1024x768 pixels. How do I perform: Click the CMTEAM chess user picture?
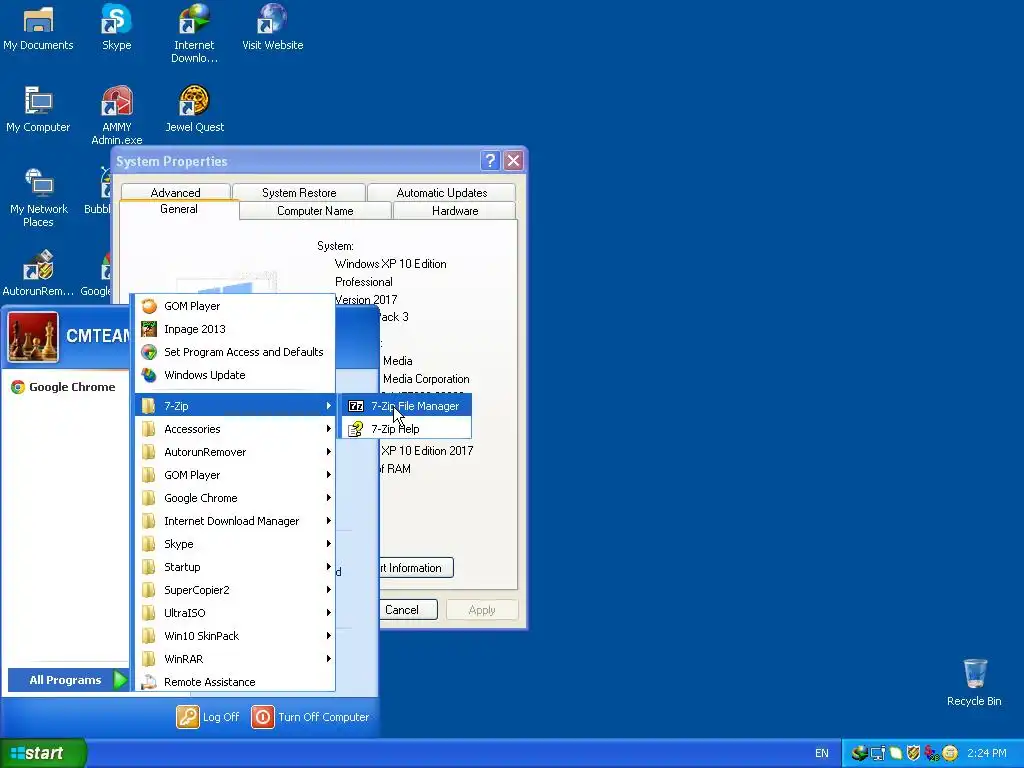pyautogui.click(x=33, y=337)
